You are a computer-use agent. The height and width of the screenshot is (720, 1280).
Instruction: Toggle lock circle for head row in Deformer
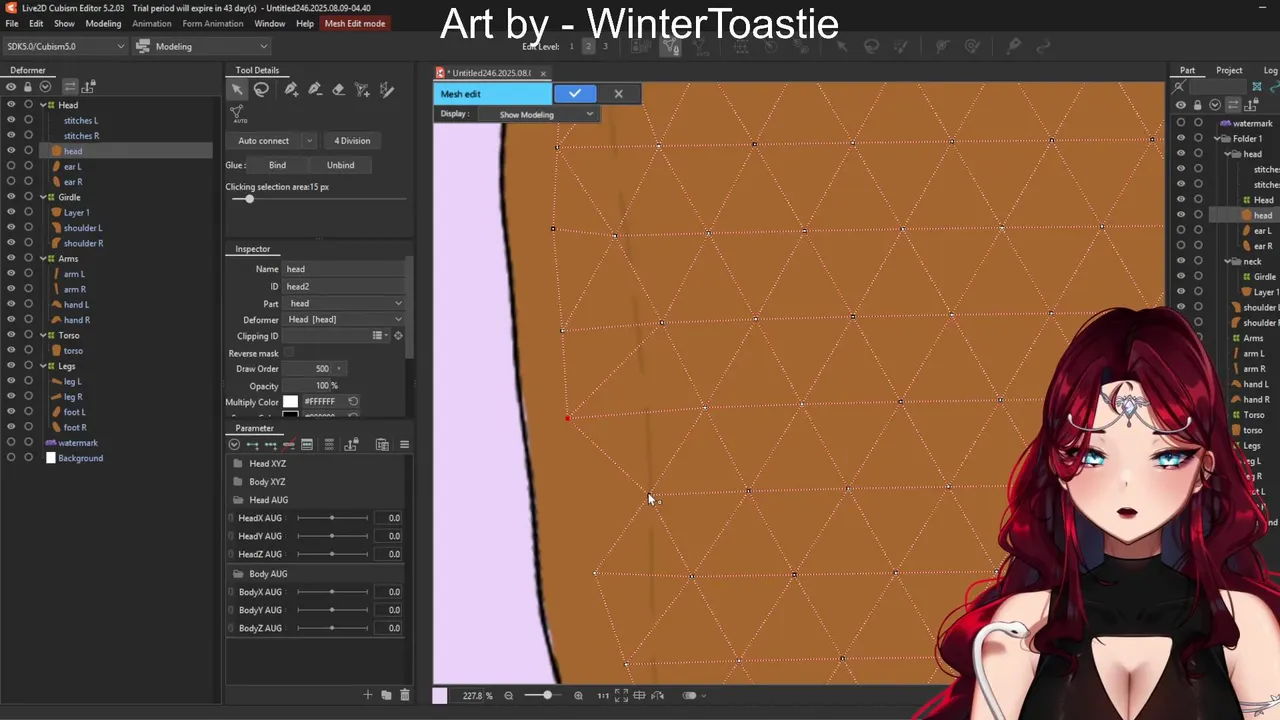click(x=28, y=151)
